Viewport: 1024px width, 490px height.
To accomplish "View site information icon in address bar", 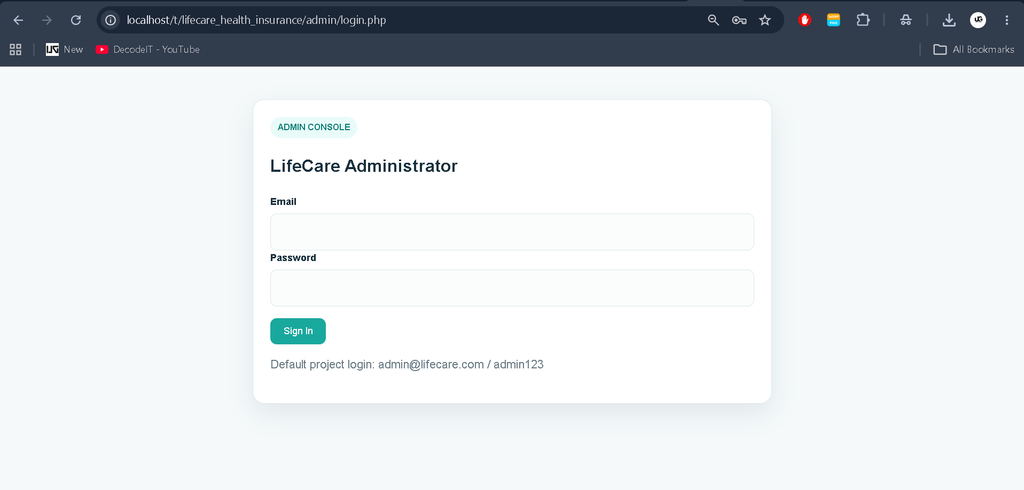I will coord(111,20).
